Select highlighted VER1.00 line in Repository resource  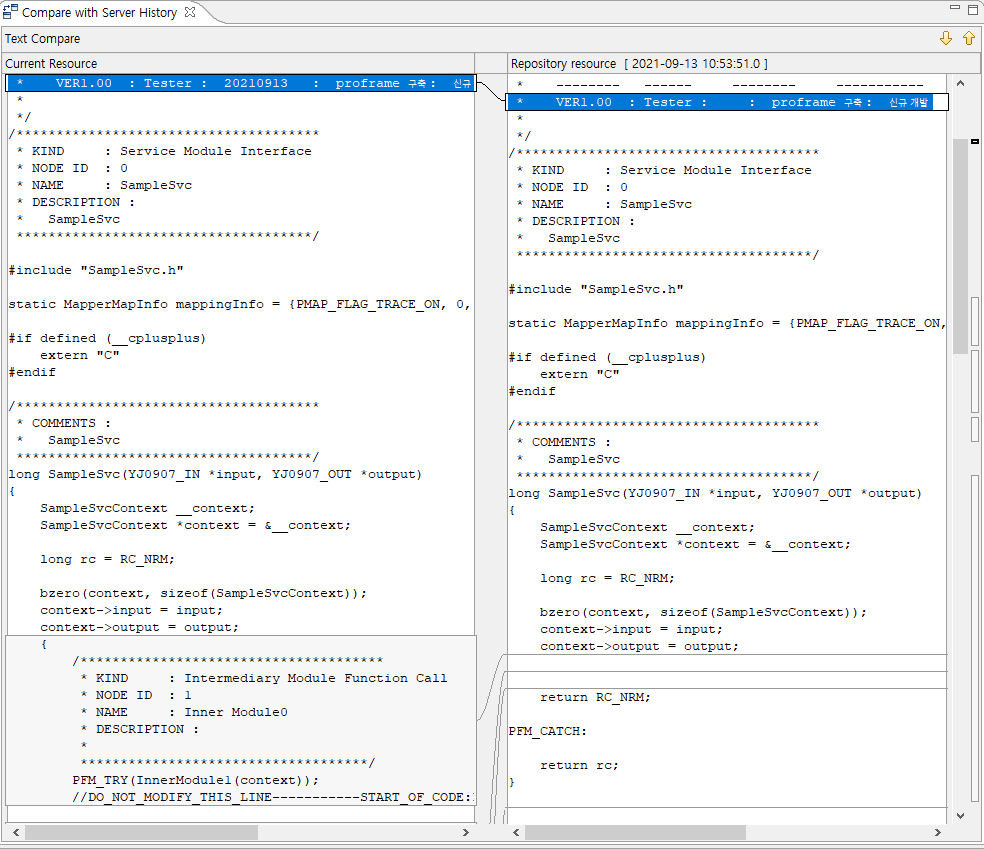tap(720, 102)
